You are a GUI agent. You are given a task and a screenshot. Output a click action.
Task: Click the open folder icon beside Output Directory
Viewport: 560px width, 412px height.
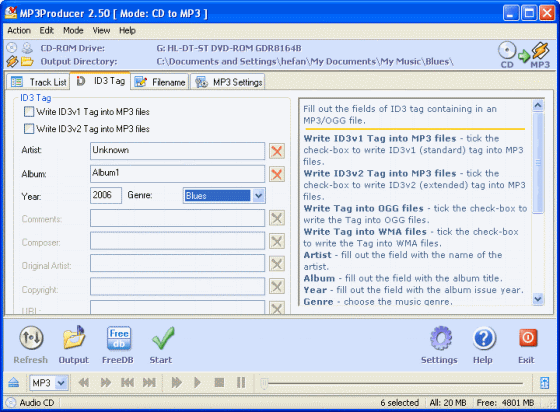pyautogui.click(x=27, y=61)
